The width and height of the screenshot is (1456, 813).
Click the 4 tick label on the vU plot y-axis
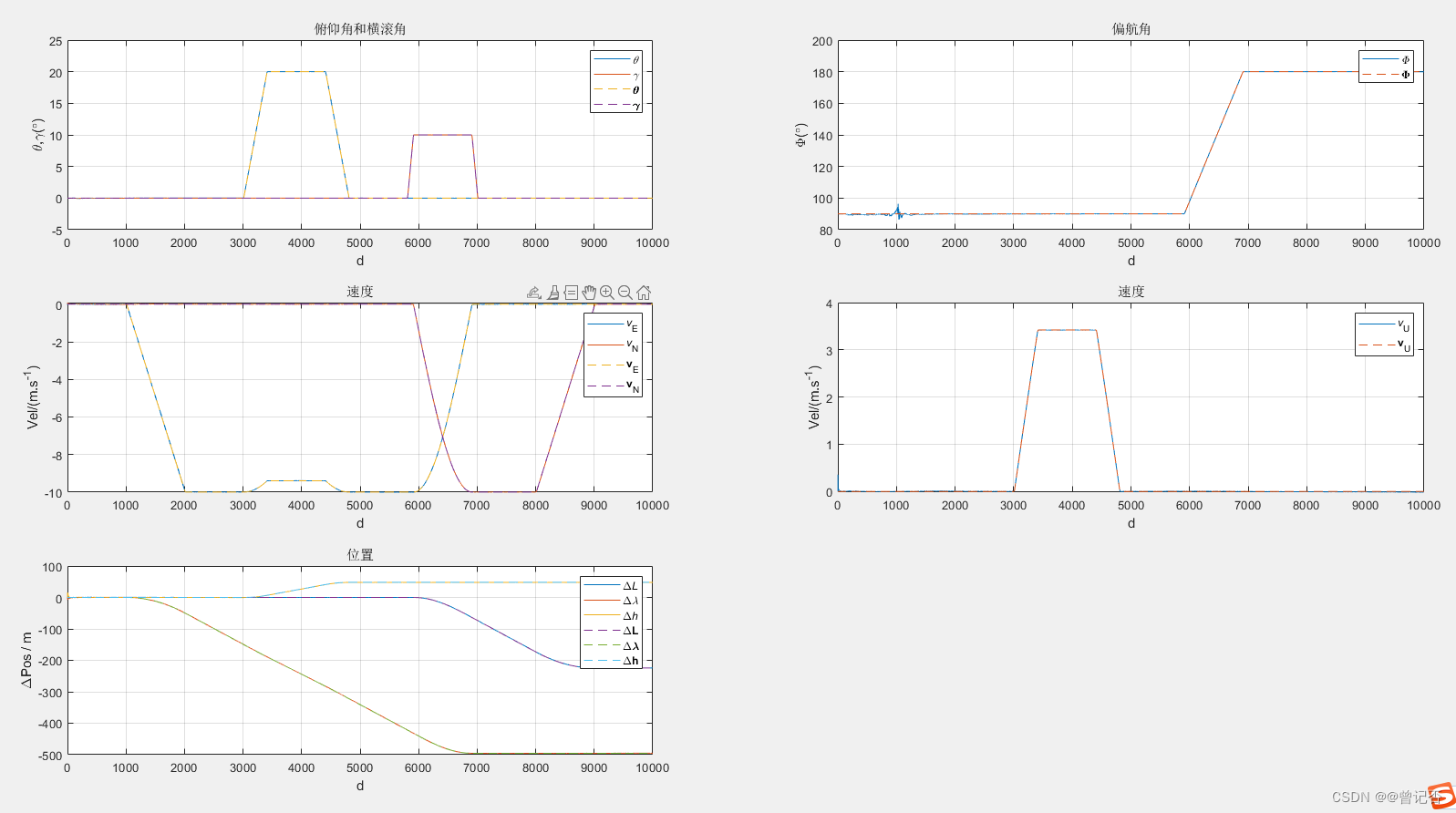click(829, 304)
